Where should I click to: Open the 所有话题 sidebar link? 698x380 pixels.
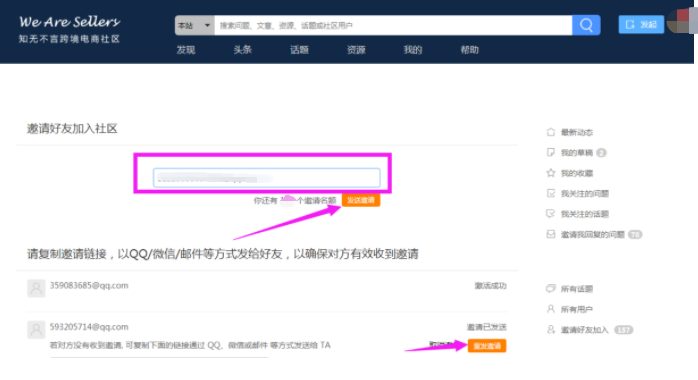pos(576,289)
